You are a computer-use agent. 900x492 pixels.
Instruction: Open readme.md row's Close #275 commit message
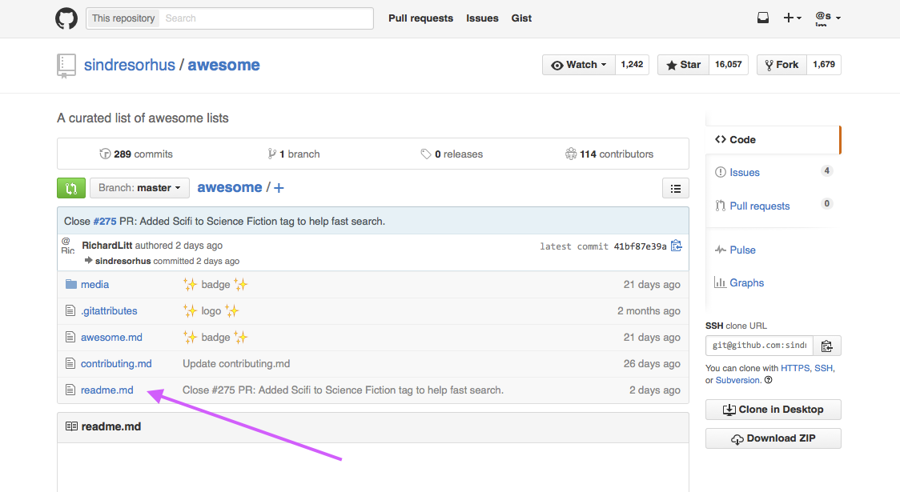[343, 390]
